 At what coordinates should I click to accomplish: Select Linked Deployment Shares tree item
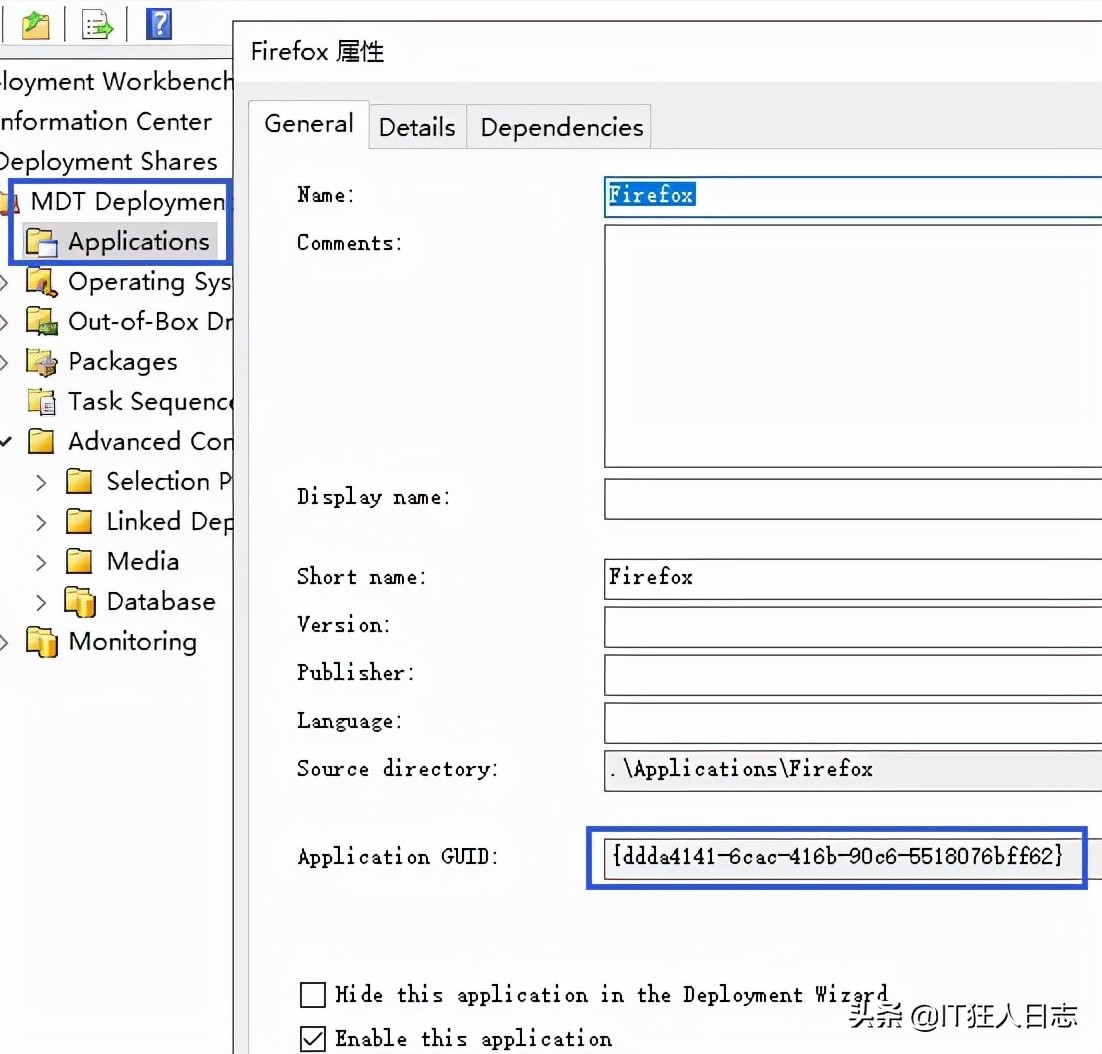[169, 521]
